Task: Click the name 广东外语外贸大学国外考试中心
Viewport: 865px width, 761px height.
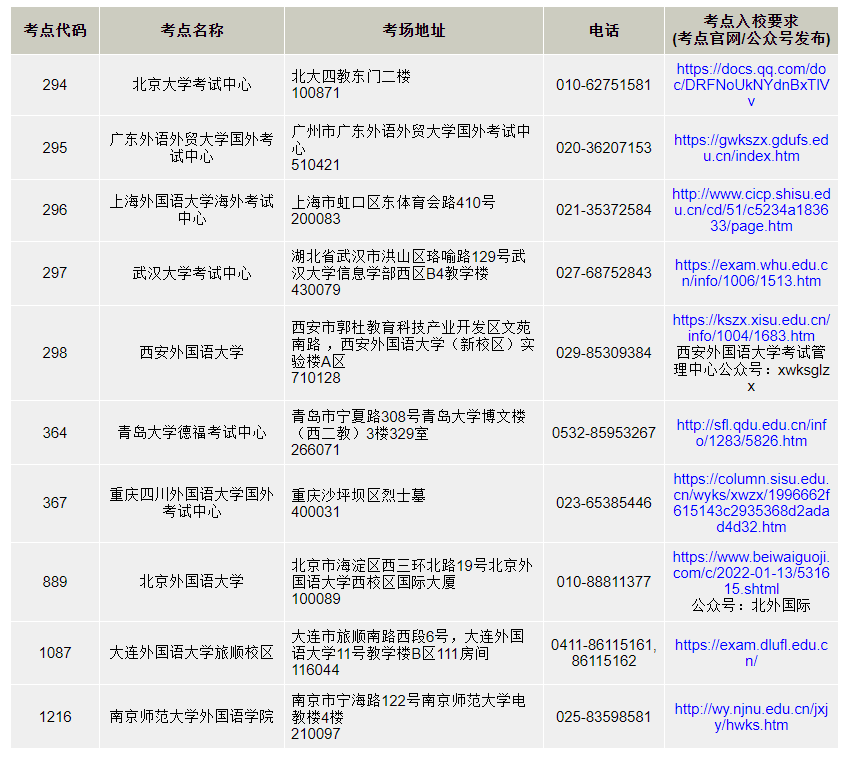Action: pos(192,148)
